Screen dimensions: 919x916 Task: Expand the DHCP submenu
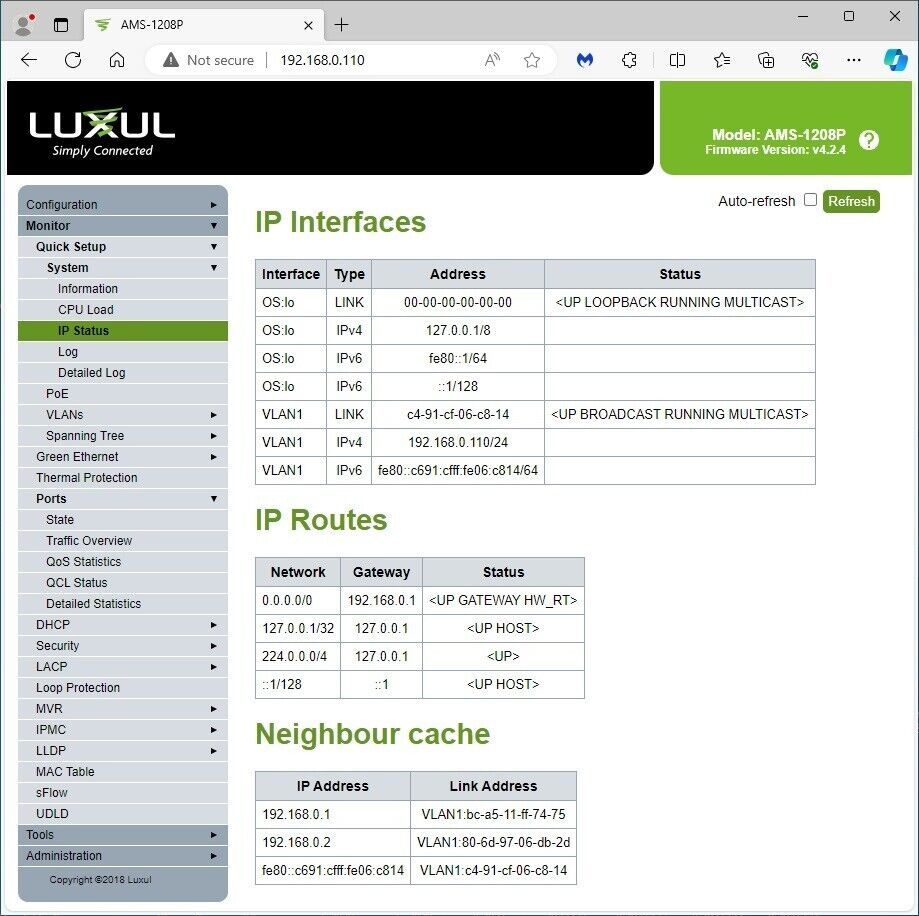(x=123, y=625)
